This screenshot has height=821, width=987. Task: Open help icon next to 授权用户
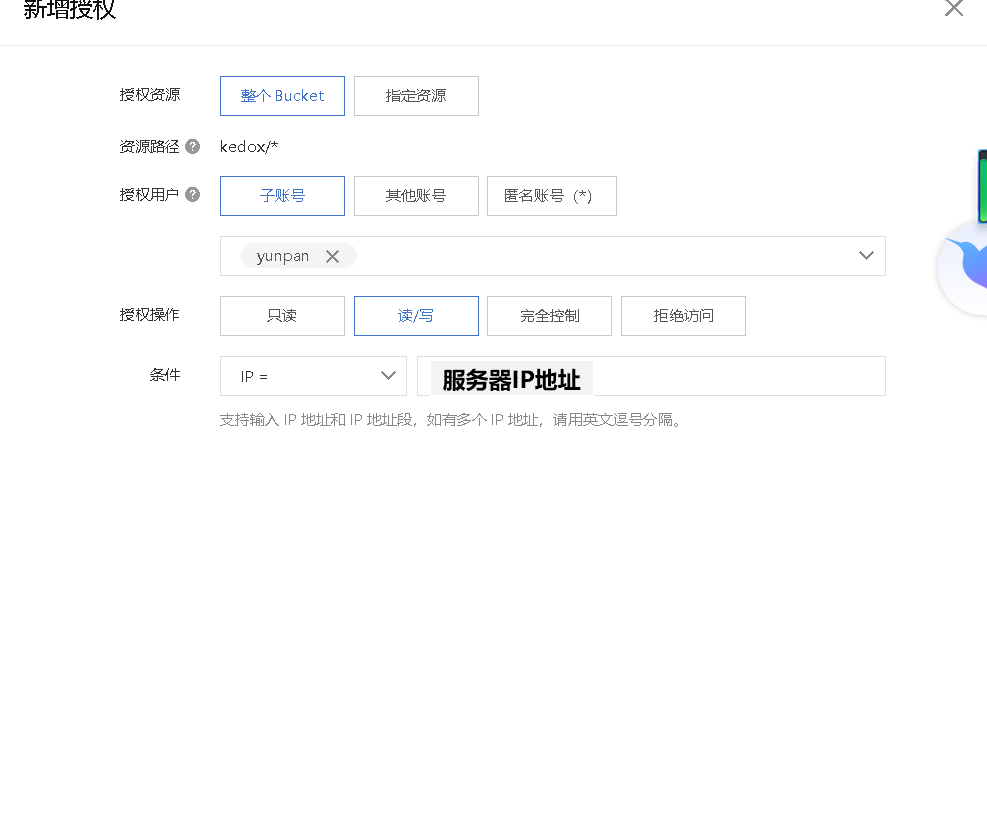[193, 195]
